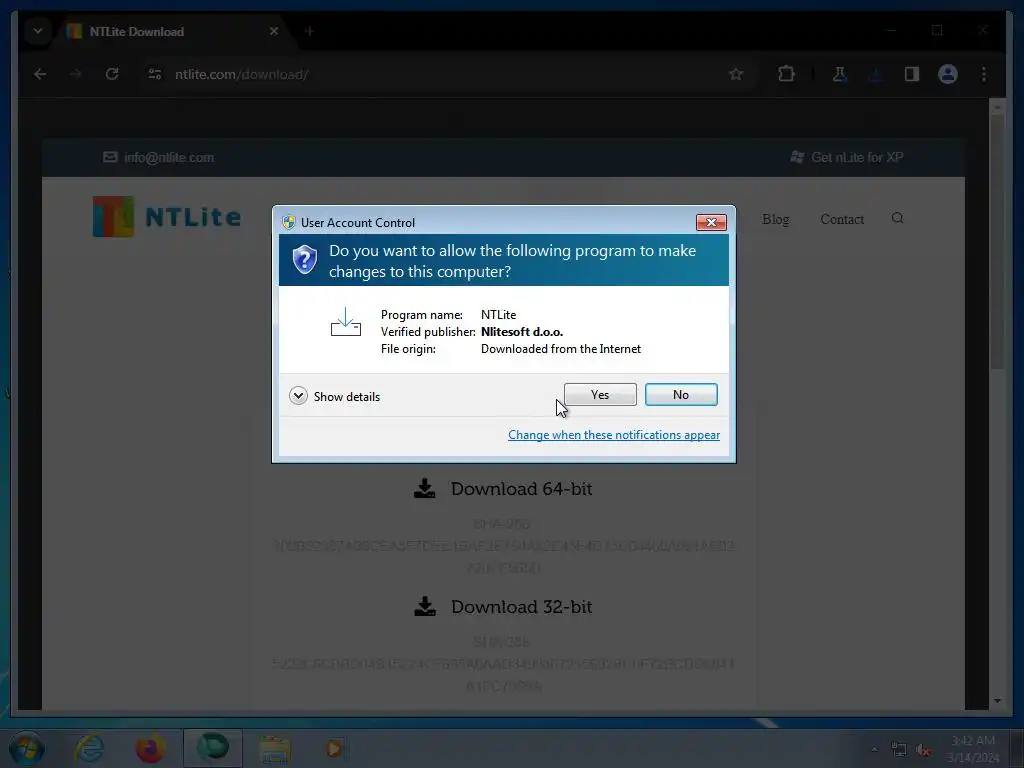Click Download 32-bit link

pos(521,607)
